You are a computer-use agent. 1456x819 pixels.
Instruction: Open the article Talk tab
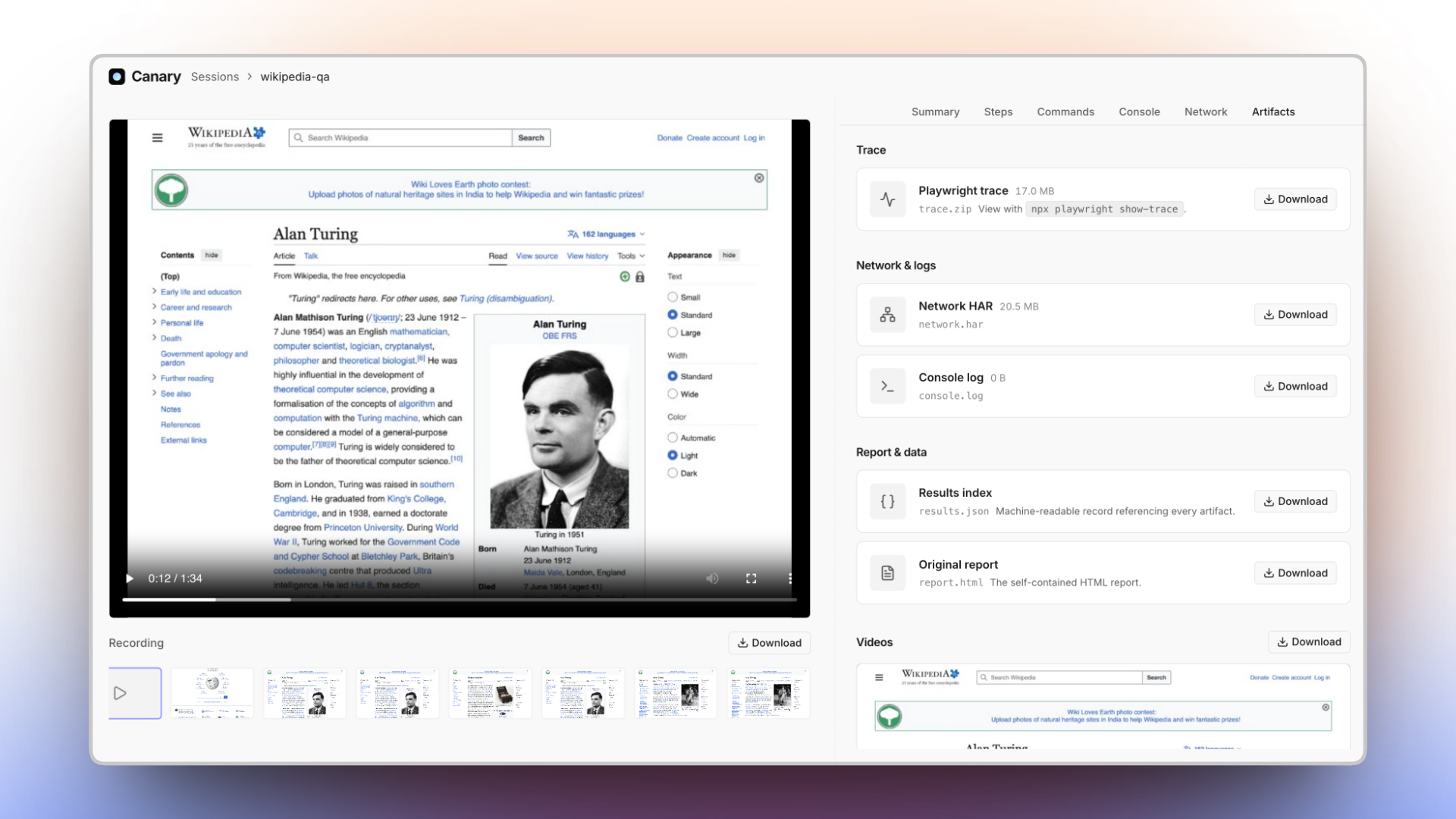point(311,256)
